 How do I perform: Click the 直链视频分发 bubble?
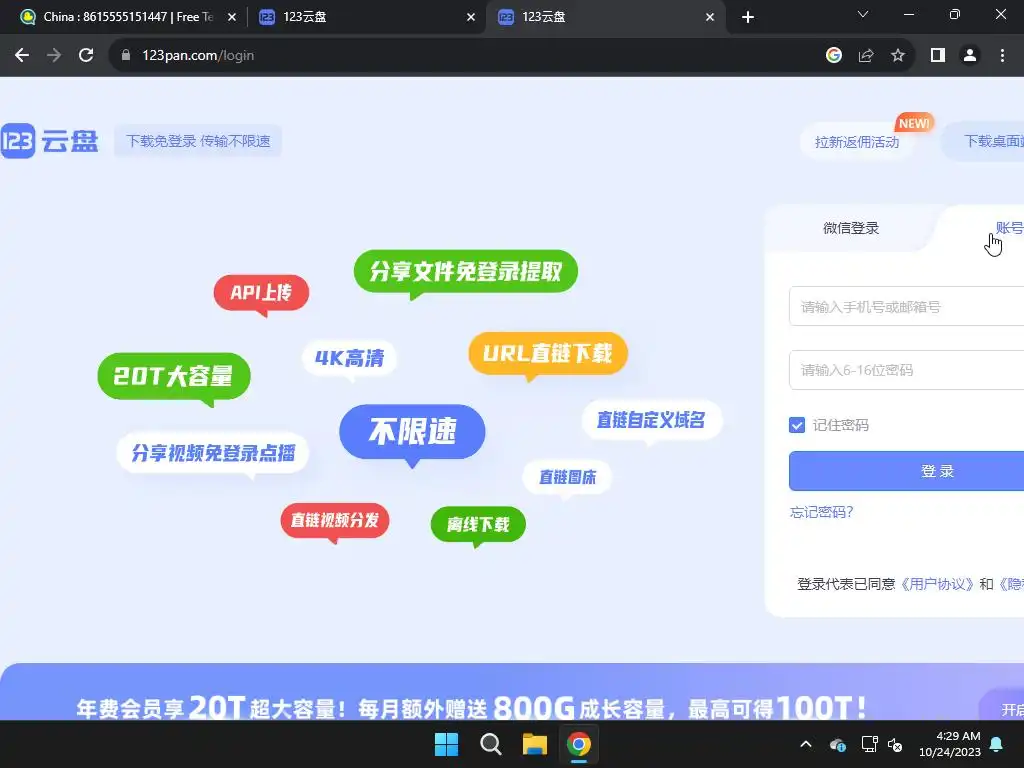coord(335,521)
